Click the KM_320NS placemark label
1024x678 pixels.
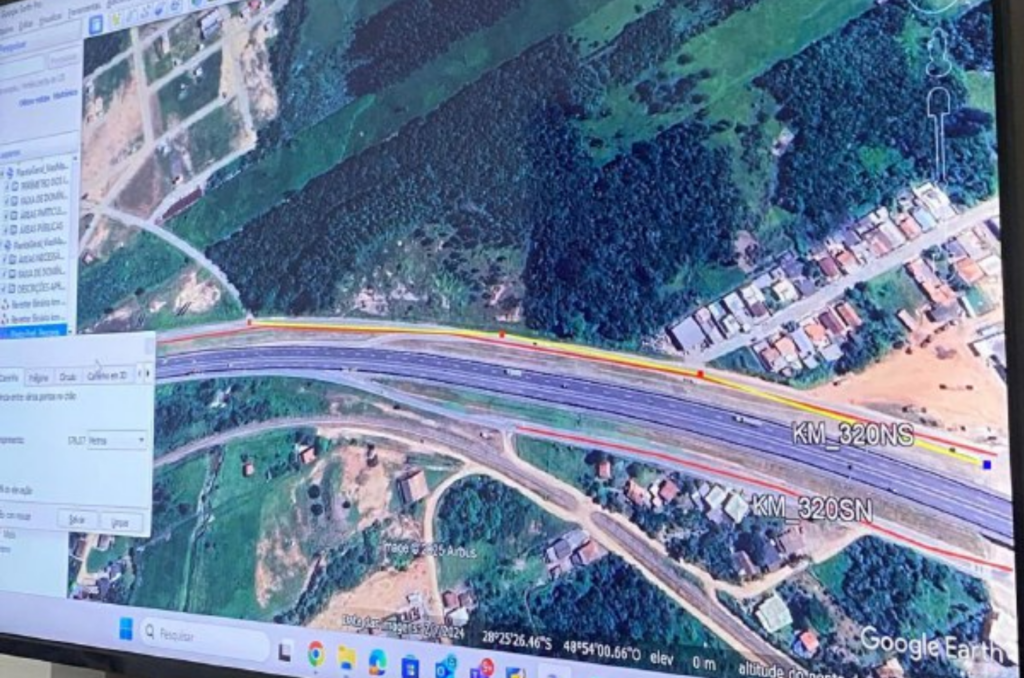point(853,434)
